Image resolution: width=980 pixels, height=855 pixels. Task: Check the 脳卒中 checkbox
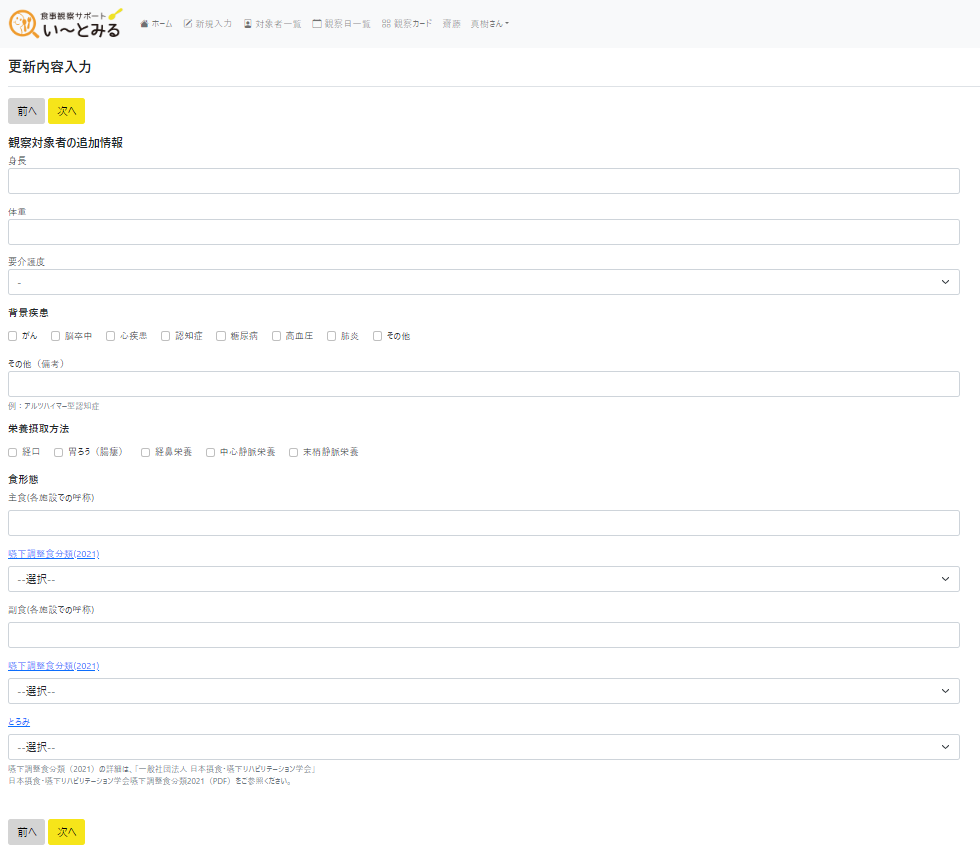coord(56,336)
